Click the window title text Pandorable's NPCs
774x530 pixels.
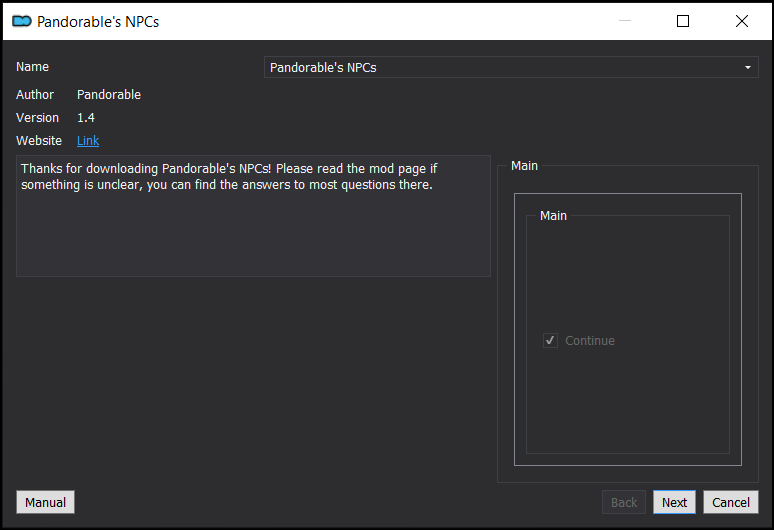point(98,22)
